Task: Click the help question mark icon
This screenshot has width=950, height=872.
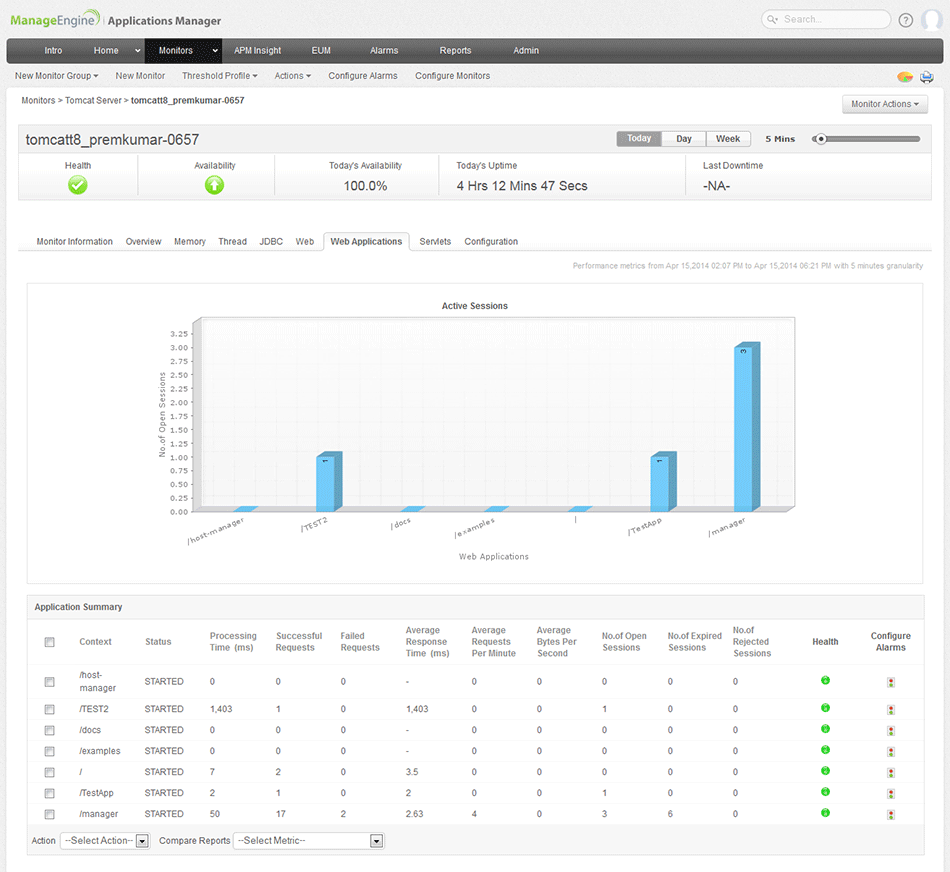Action: (x=905, y=20)
